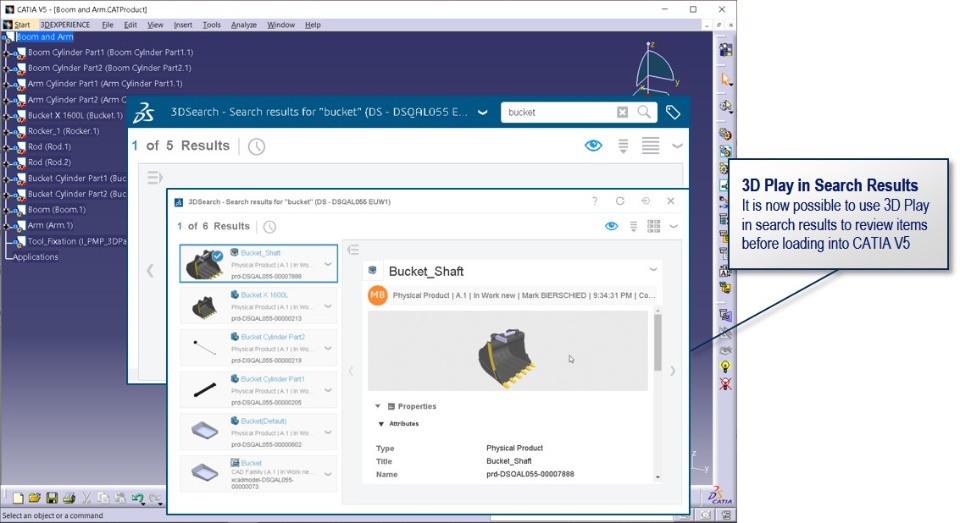Click the Select arrow tool in right toolbar
The height and width of the screenshot is (523, 960).
[726, 79]
